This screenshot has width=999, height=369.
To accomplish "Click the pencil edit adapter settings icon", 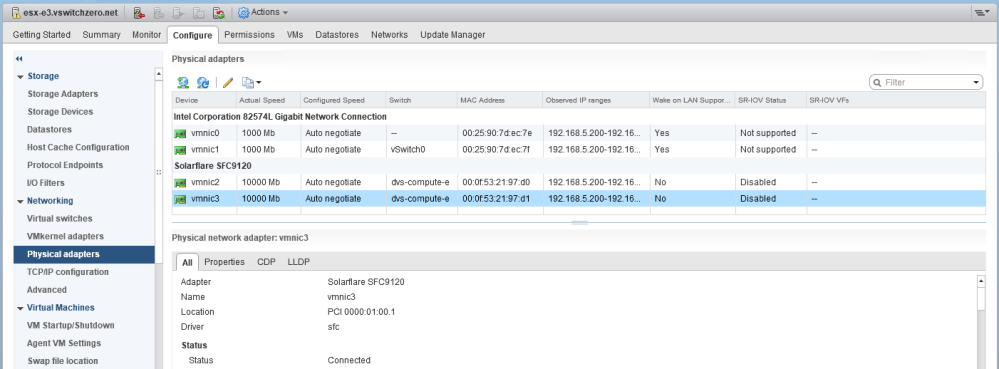I will pos(227,82).
